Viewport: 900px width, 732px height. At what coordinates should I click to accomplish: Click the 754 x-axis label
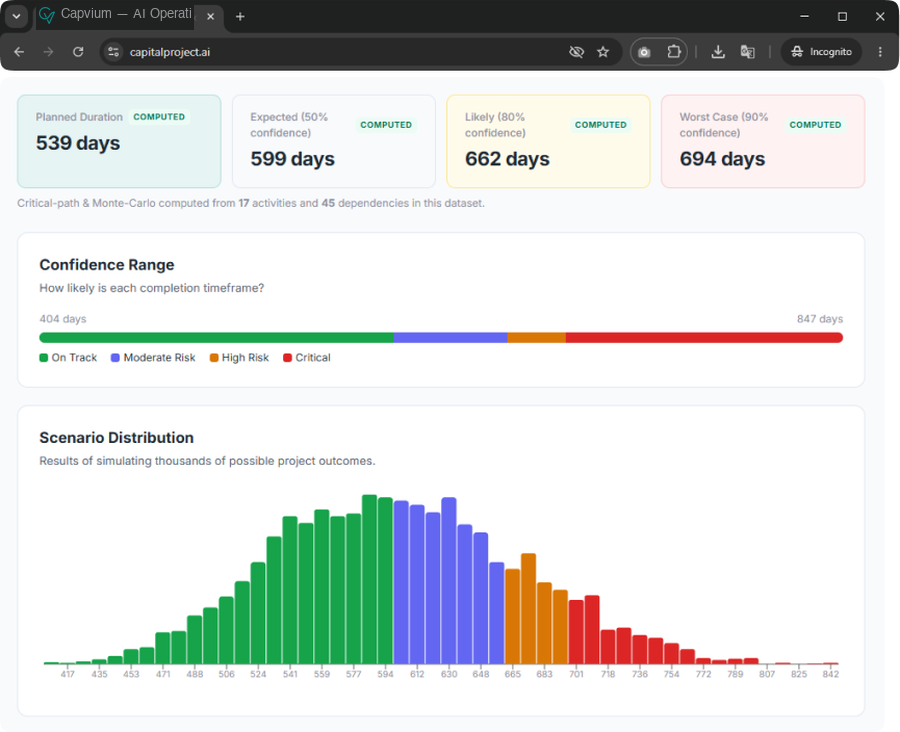tap(672, 674)
